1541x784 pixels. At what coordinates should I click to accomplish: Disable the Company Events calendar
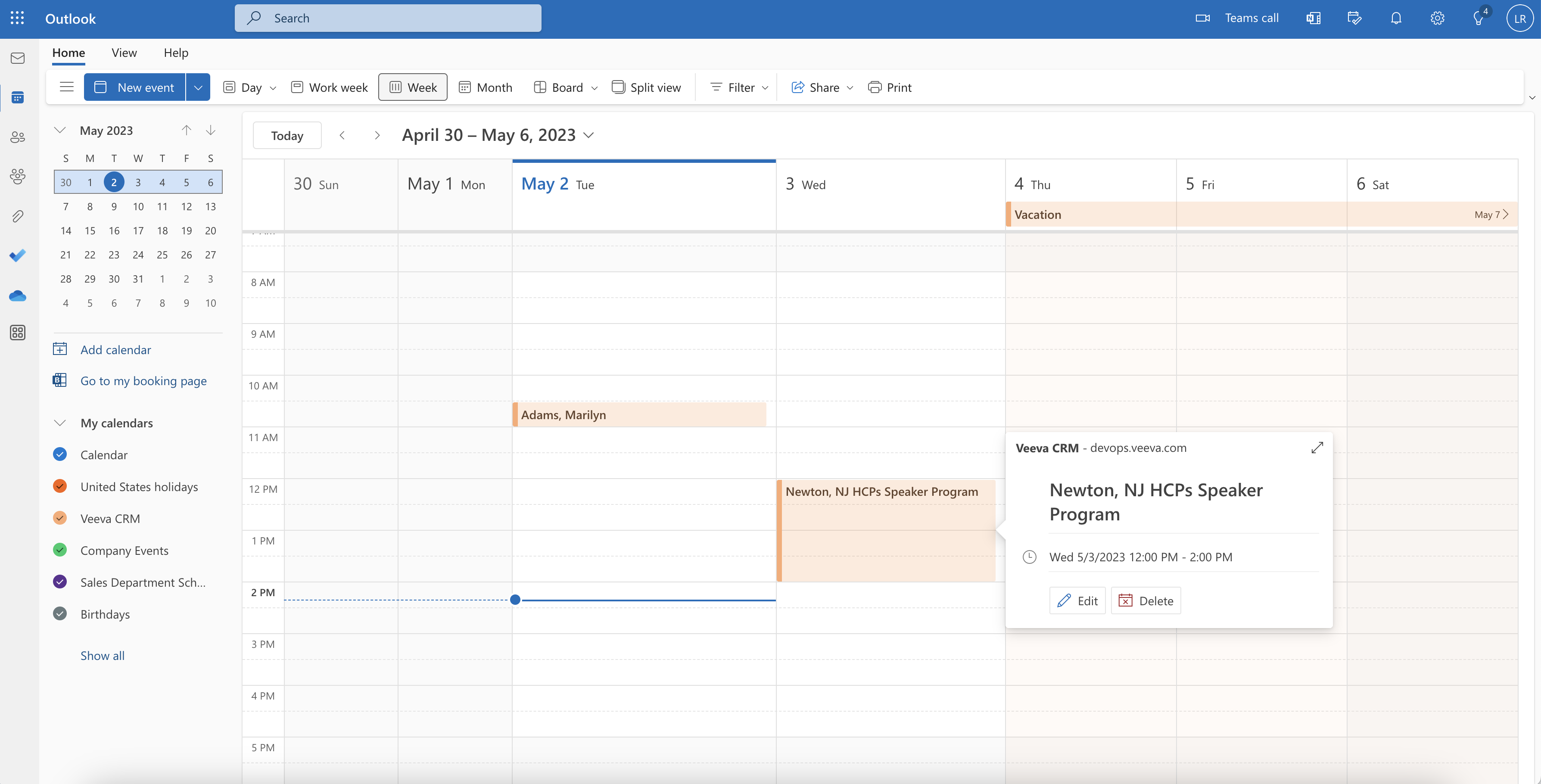[60, 550]
